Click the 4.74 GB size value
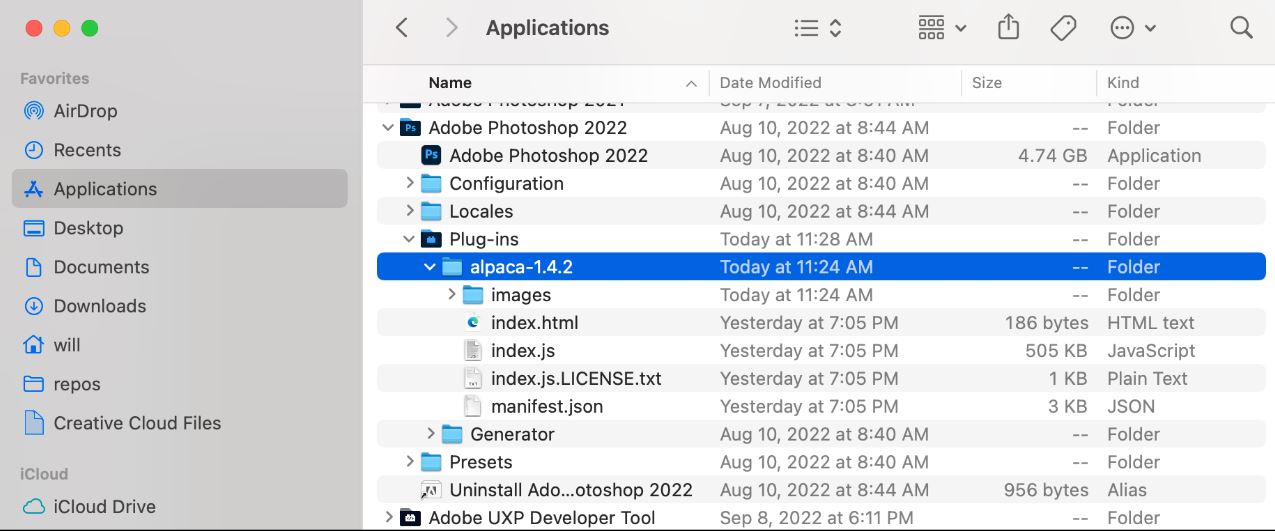This screenshot has height=531, width=1275. pyautogui.click(x=1053, y=155)
